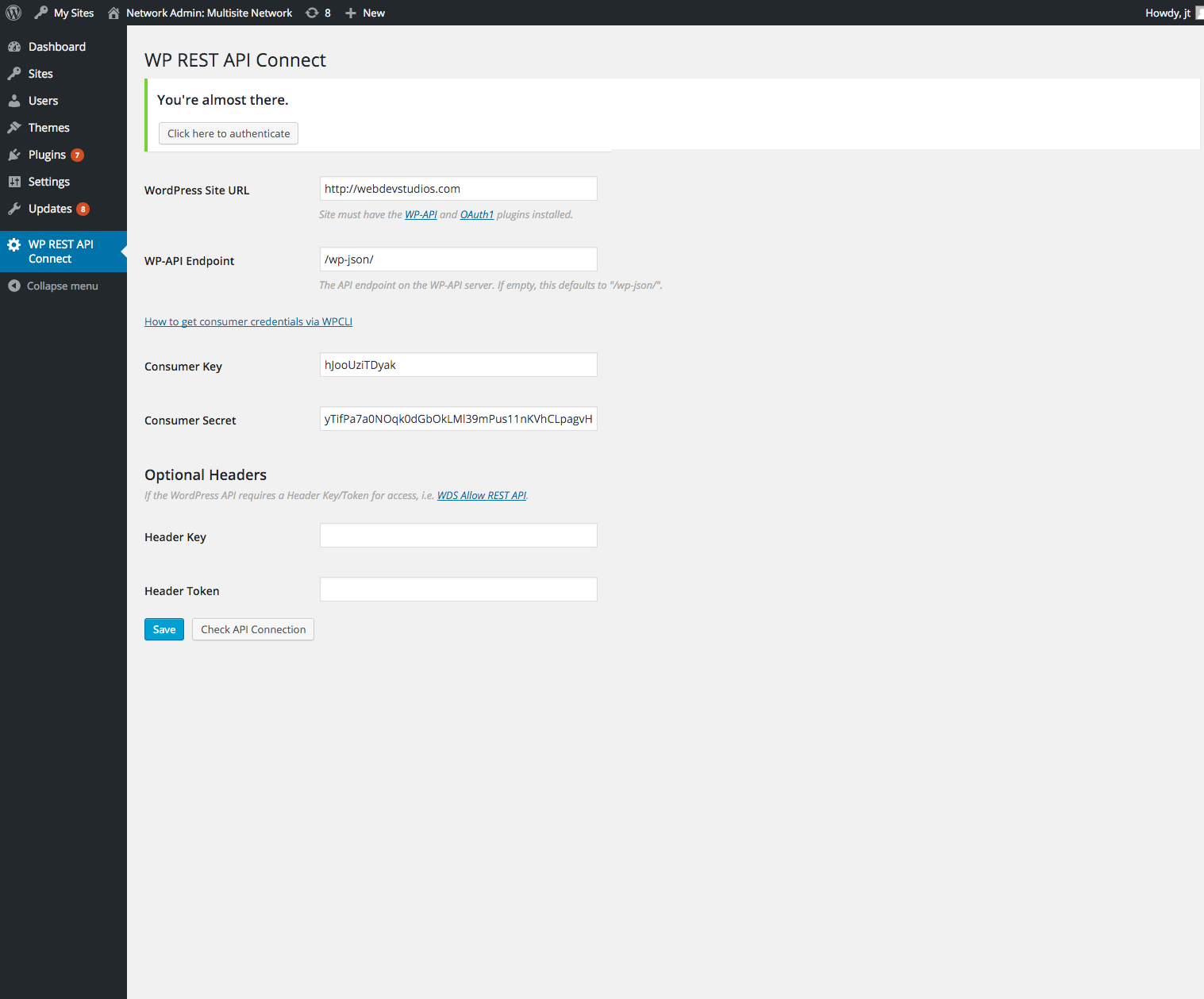
Task: Click the Consumer Key label
Action: (183, 367)
